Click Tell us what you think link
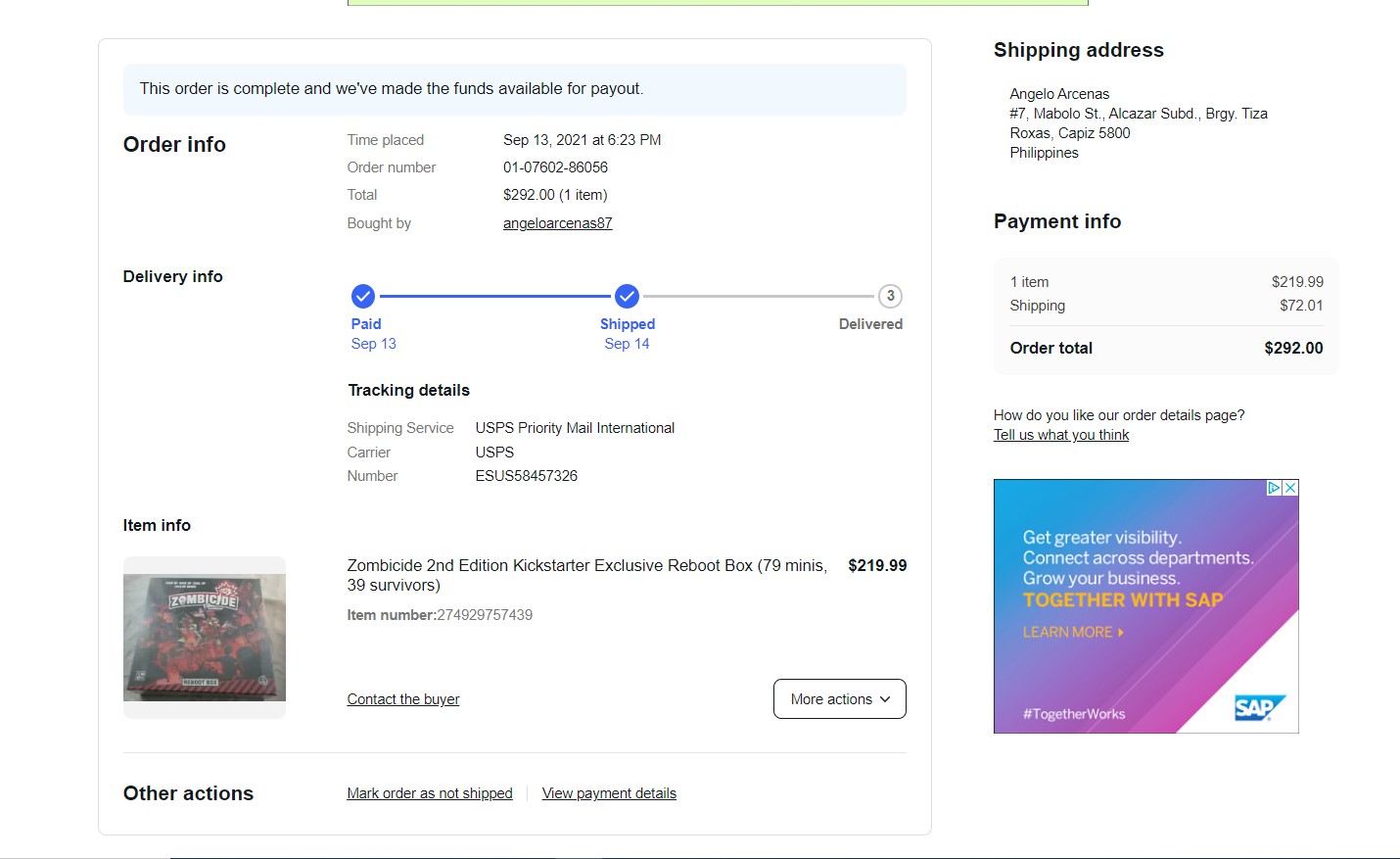This screenshot has width=1400, height=859. coord(1061,435)
